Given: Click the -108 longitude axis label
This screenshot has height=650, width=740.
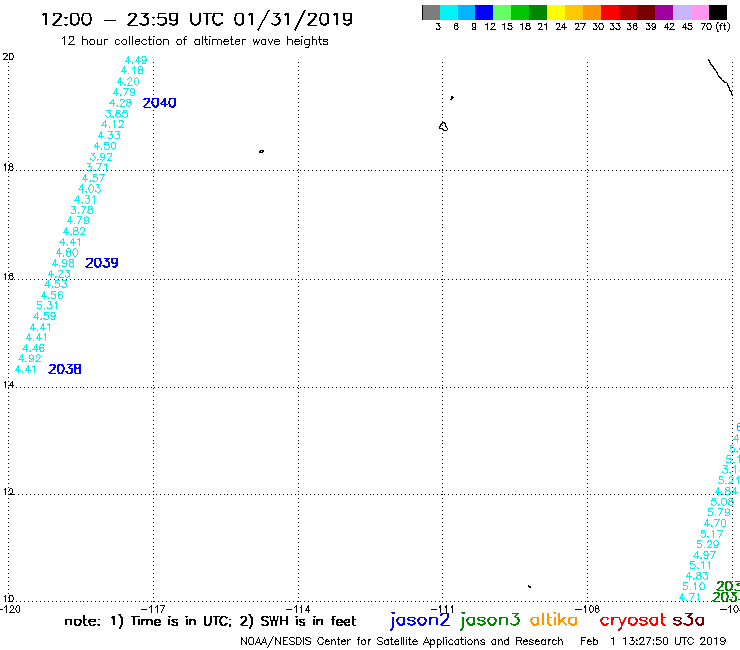Looking at the screenshot, I should coord(588,609).
